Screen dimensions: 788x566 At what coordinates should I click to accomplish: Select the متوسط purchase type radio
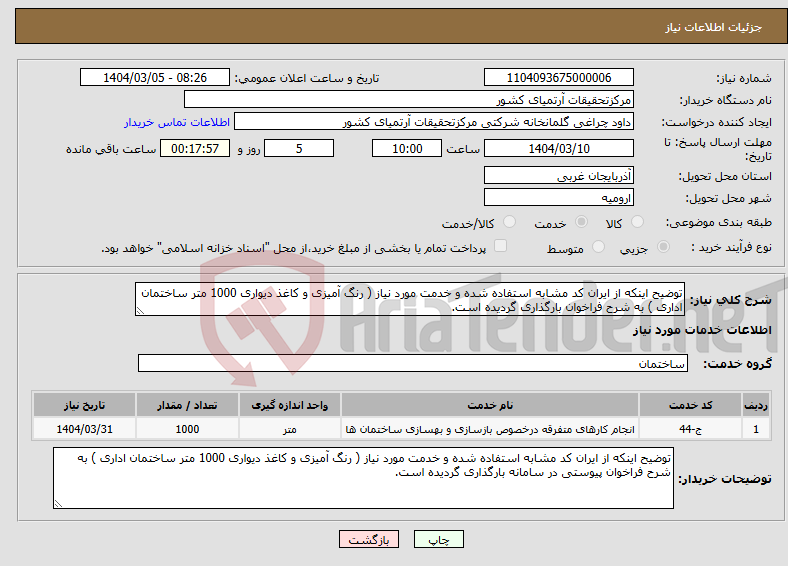(598, 247)
